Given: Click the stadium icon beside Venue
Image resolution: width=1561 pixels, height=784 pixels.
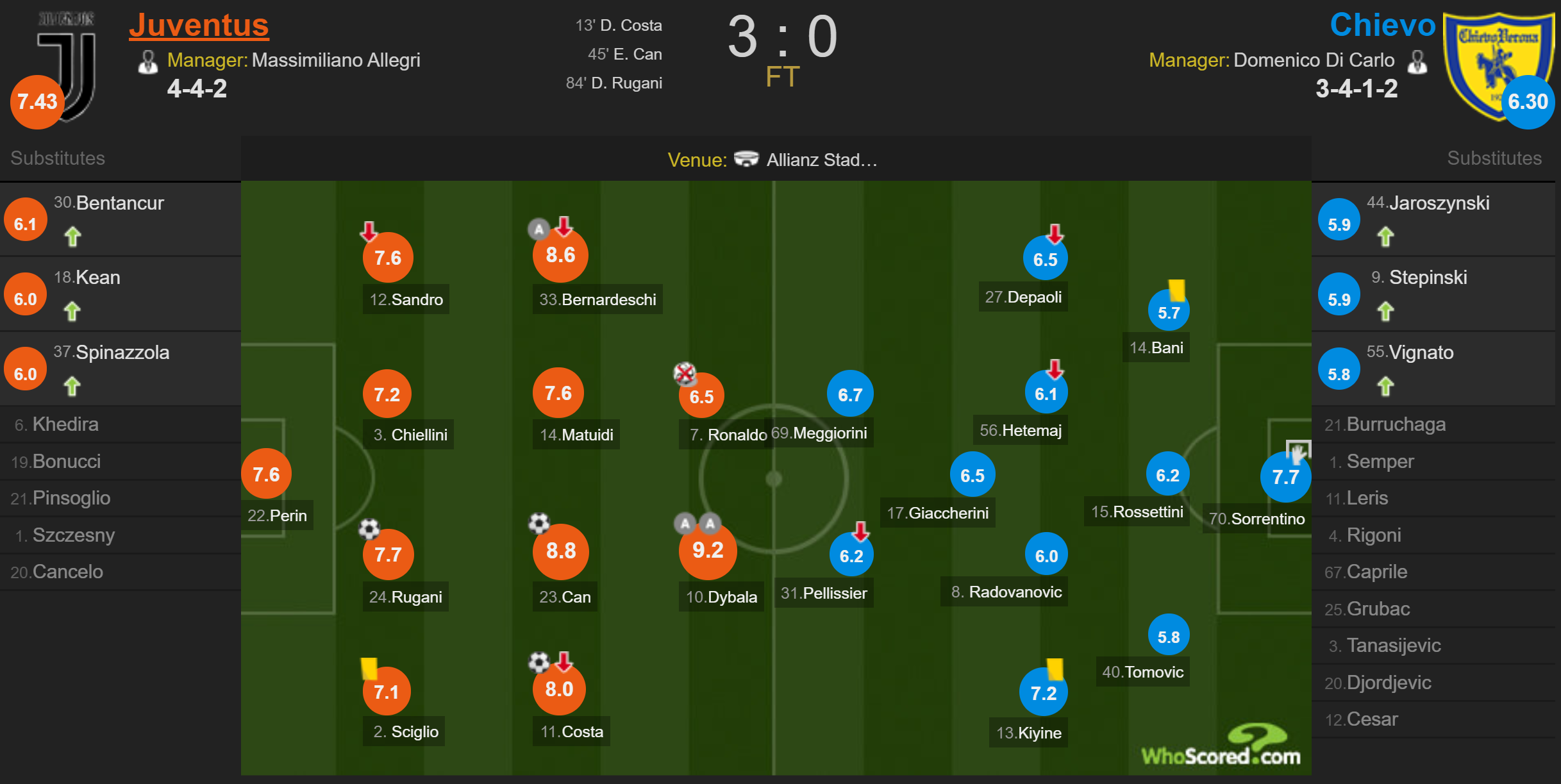Looking at the screenshot, I should tap(746, 159).
